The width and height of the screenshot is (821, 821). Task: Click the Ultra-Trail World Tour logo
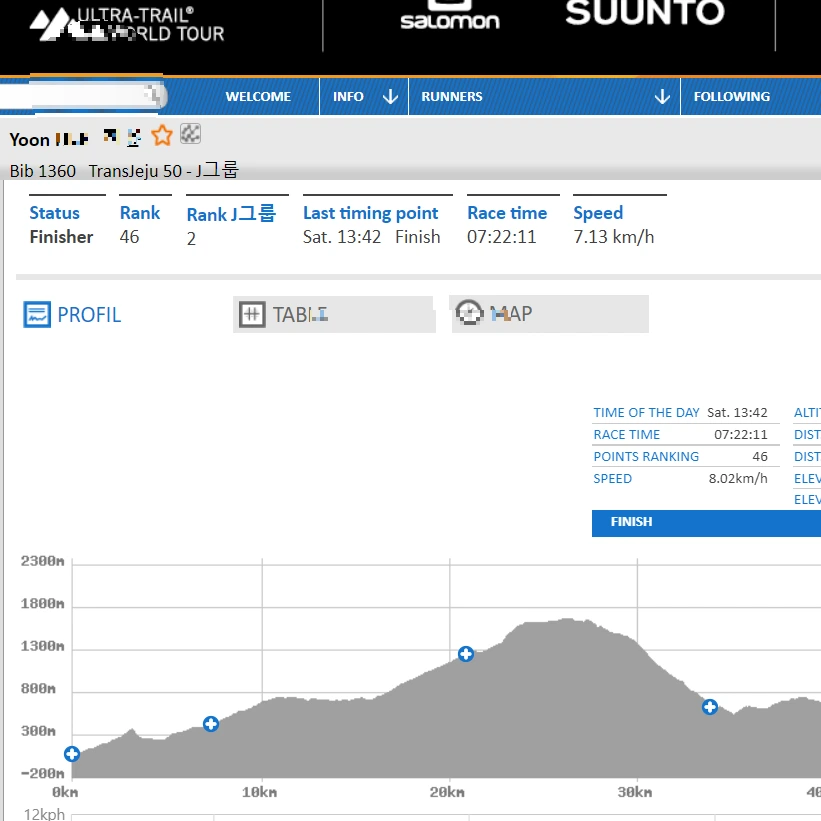pos(127,24)
